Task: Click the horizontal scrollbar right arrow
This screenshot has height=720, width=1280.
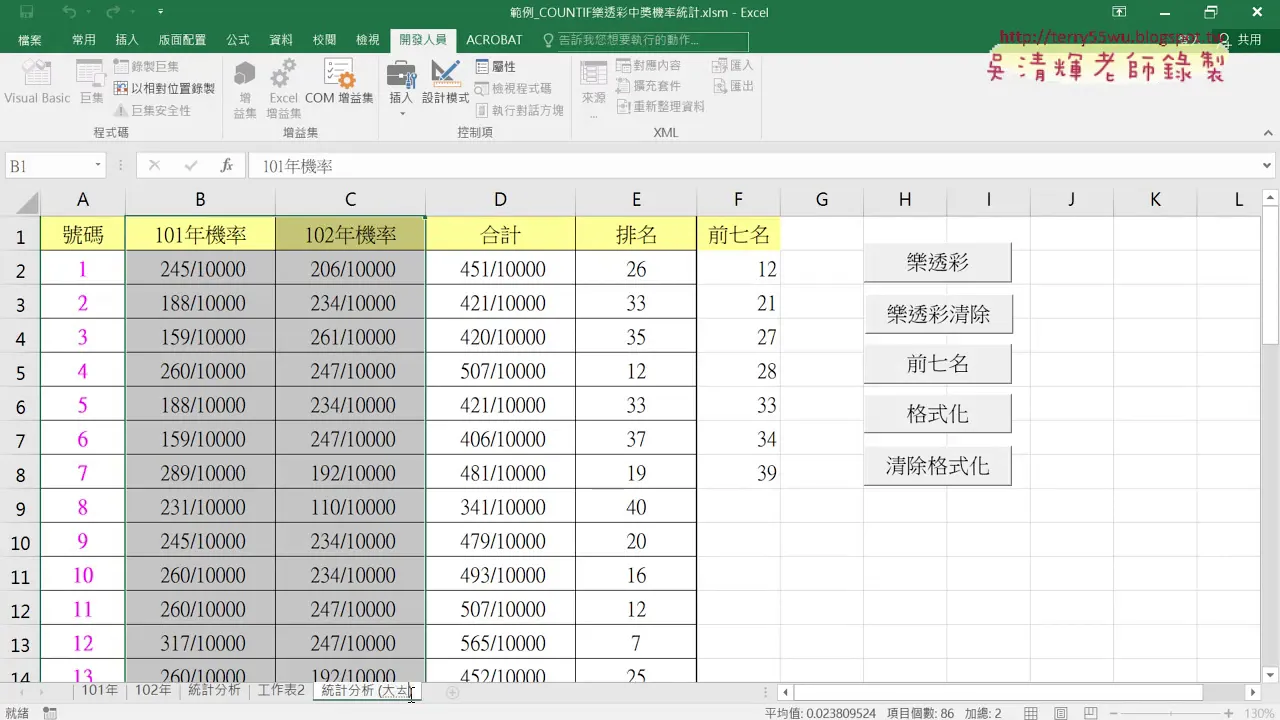Action: pyautogui.click(x=1253, y=692)
